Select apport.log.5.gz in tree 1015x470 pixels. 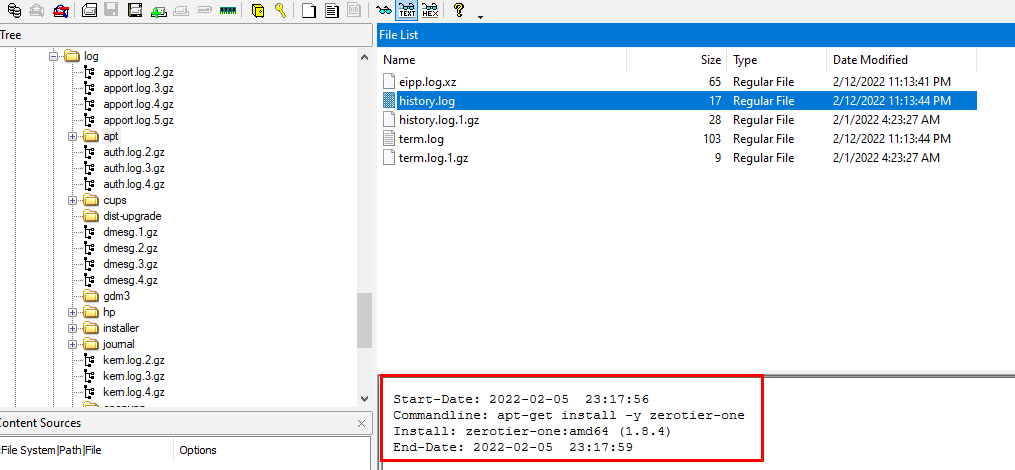point(138,120)
